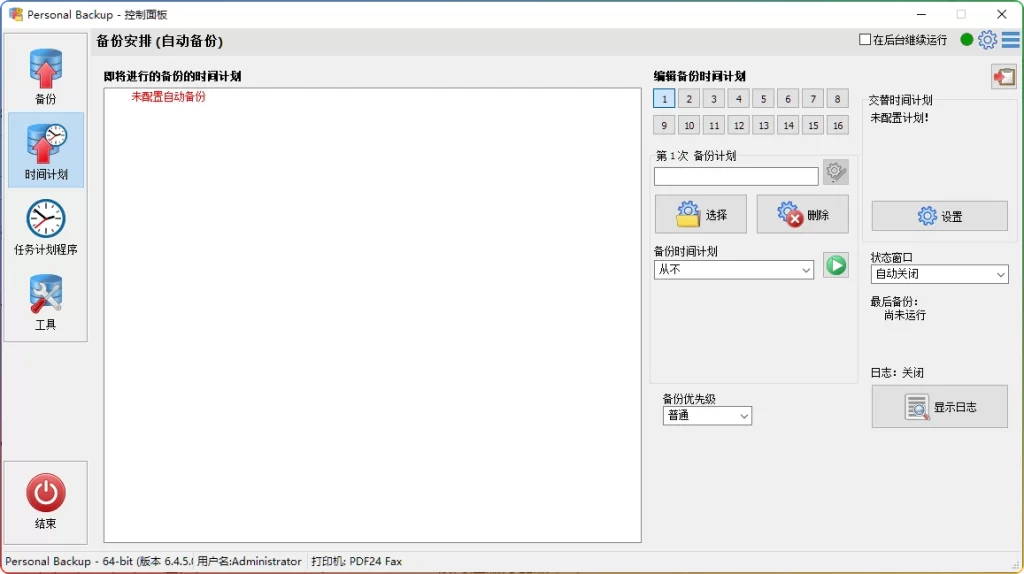Viewport: 1024px width, 574px height.
Task: Click the 尚未运行 last backup text
Action: click(x=904, y=315)
